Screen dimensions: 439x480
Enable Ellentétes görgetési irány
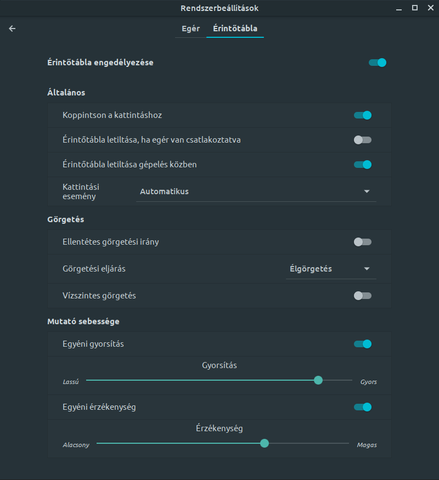click(x=363, y=242)
